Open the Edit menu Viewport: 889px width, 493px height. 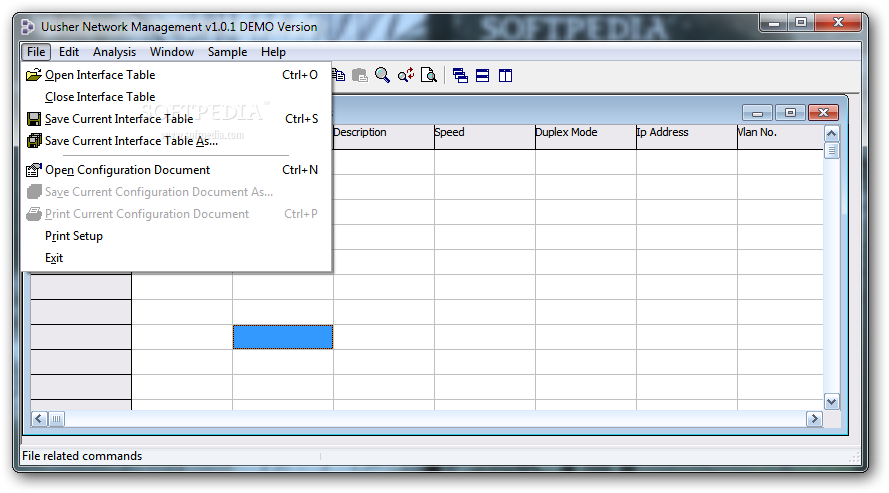point(69,52)
